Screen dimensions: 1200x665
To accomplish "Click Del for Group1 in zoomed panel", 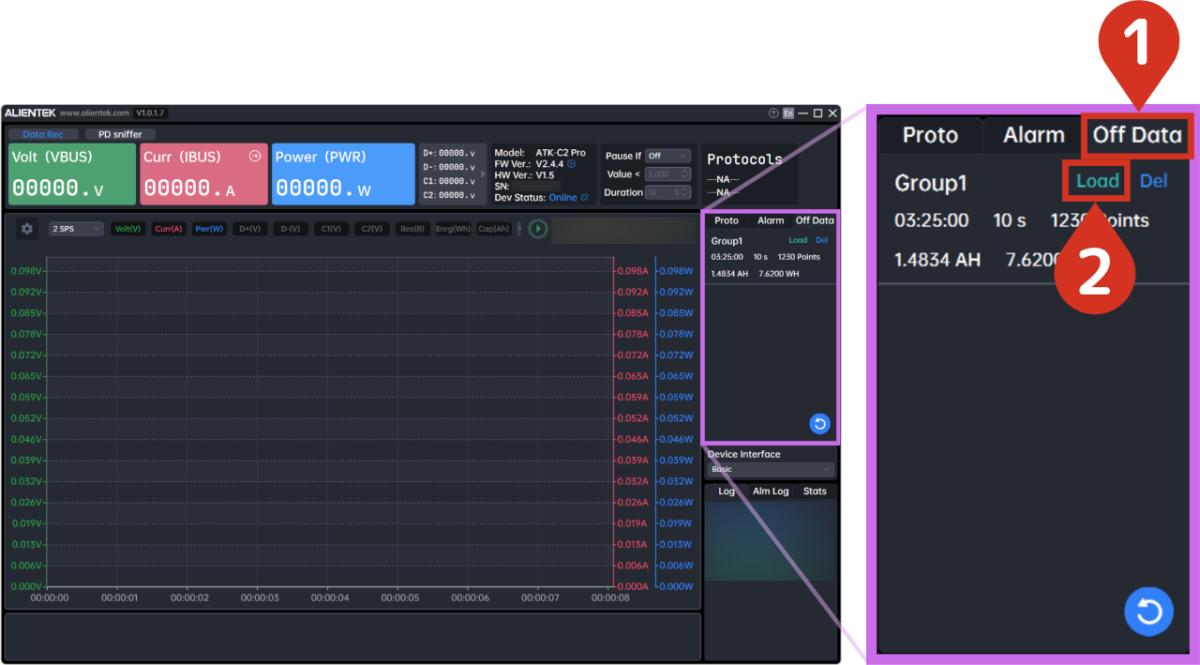I will click(1153, 182).
